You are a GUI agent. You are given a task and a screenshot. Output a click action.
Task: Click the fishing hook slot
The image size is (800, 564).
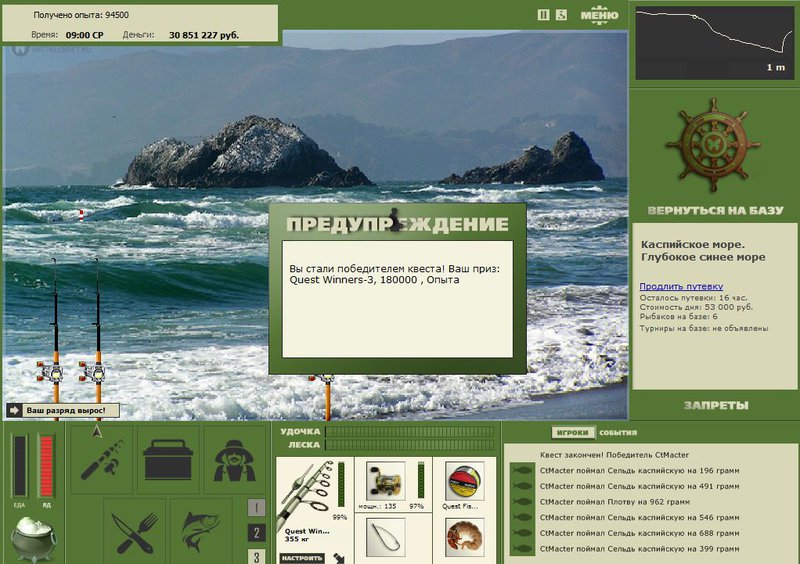[x=385, y=537]
